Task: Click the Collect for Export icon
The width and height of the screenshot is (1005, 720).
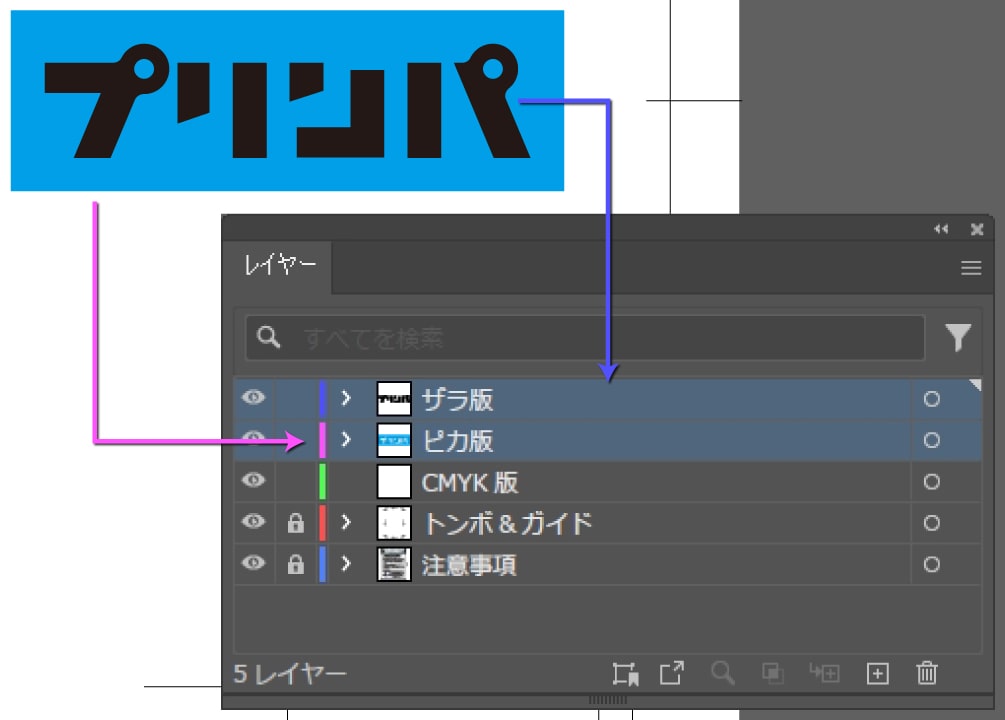Action: pyautogui.click(x=671, y=674)
